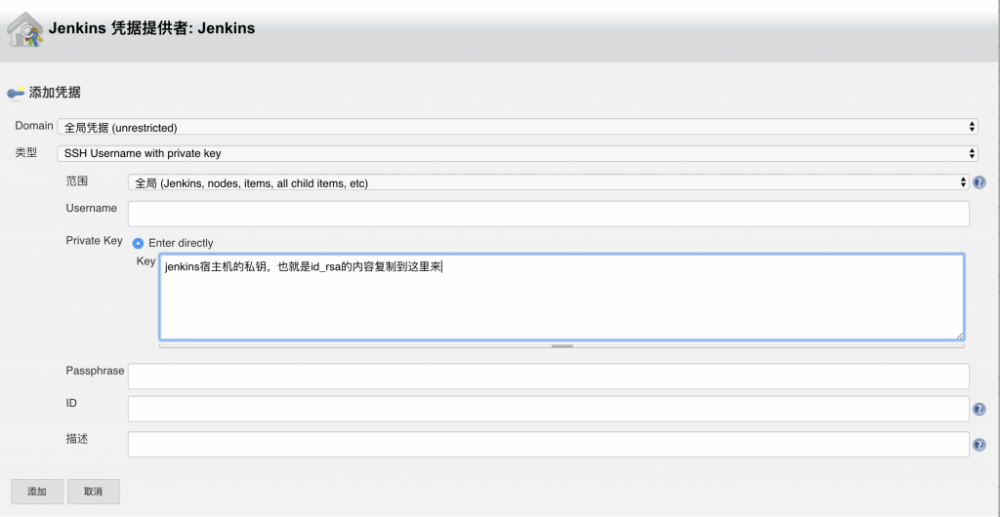Screen dimensions: 1000x517
Task: Focus the Passphrase input field
Action: (x=548, y=376)
